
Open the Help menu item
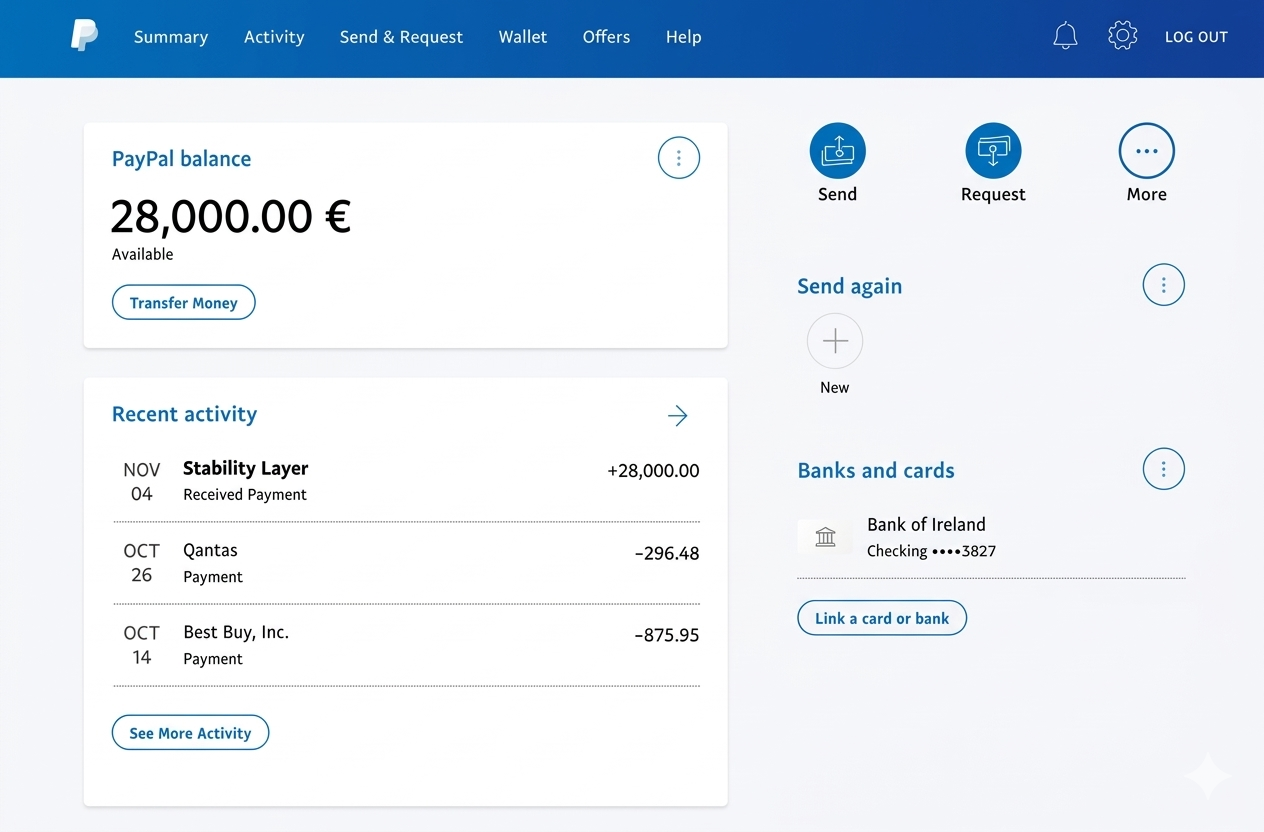click(x=683, y=37)
